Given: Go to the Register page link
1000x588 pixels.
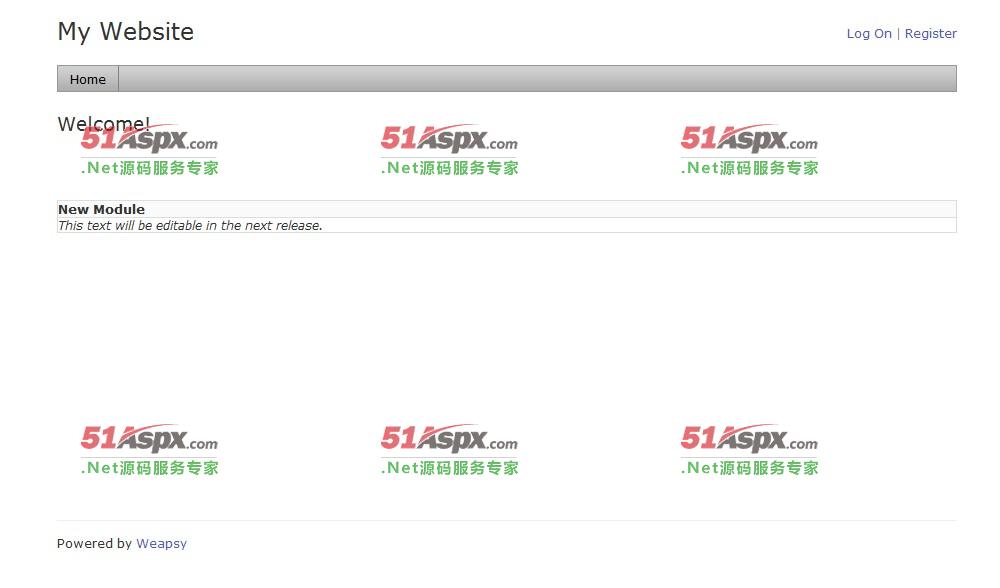Looking at the screenshot, I should pos(930,34).
